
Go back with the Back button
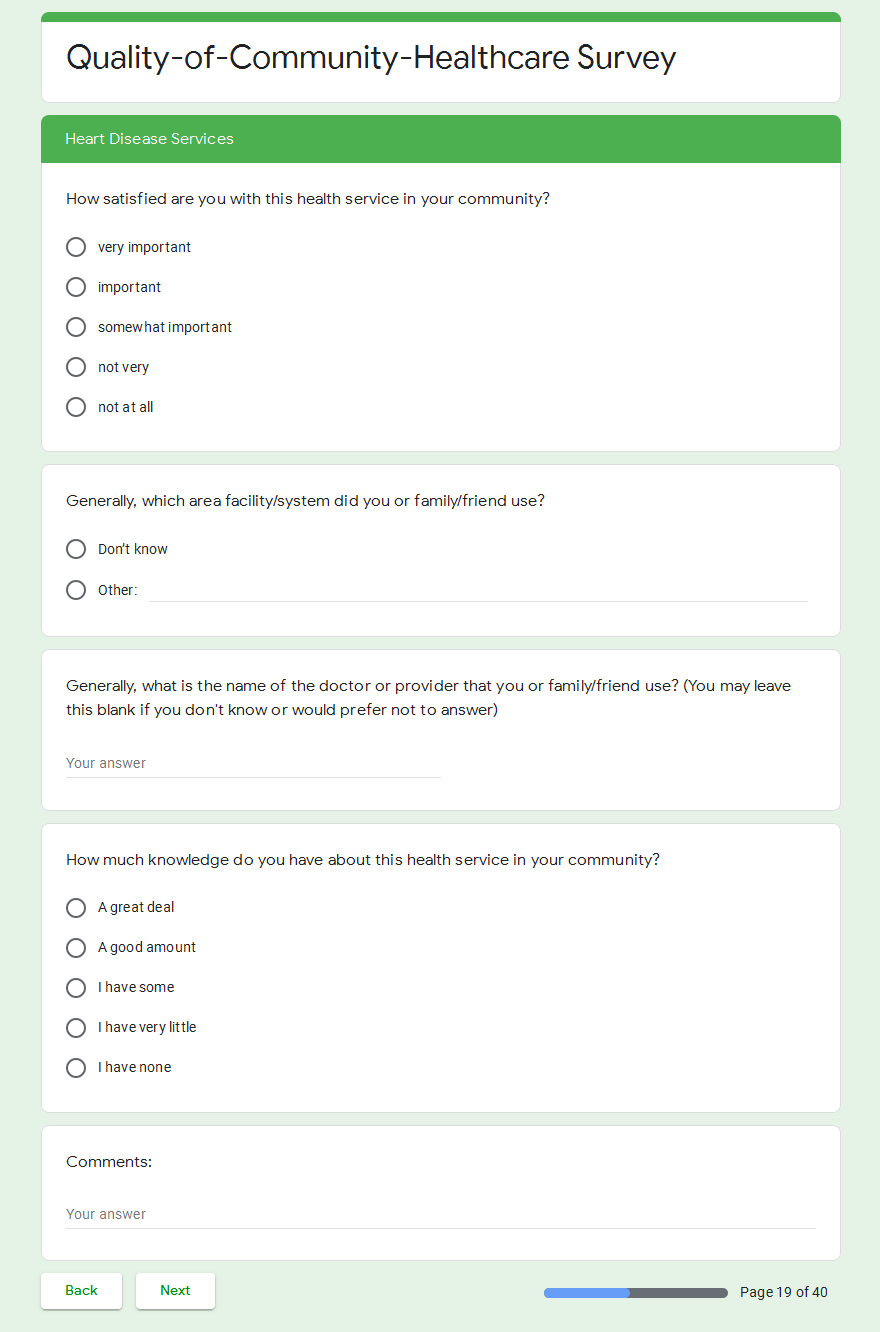tap(81, 1291)
